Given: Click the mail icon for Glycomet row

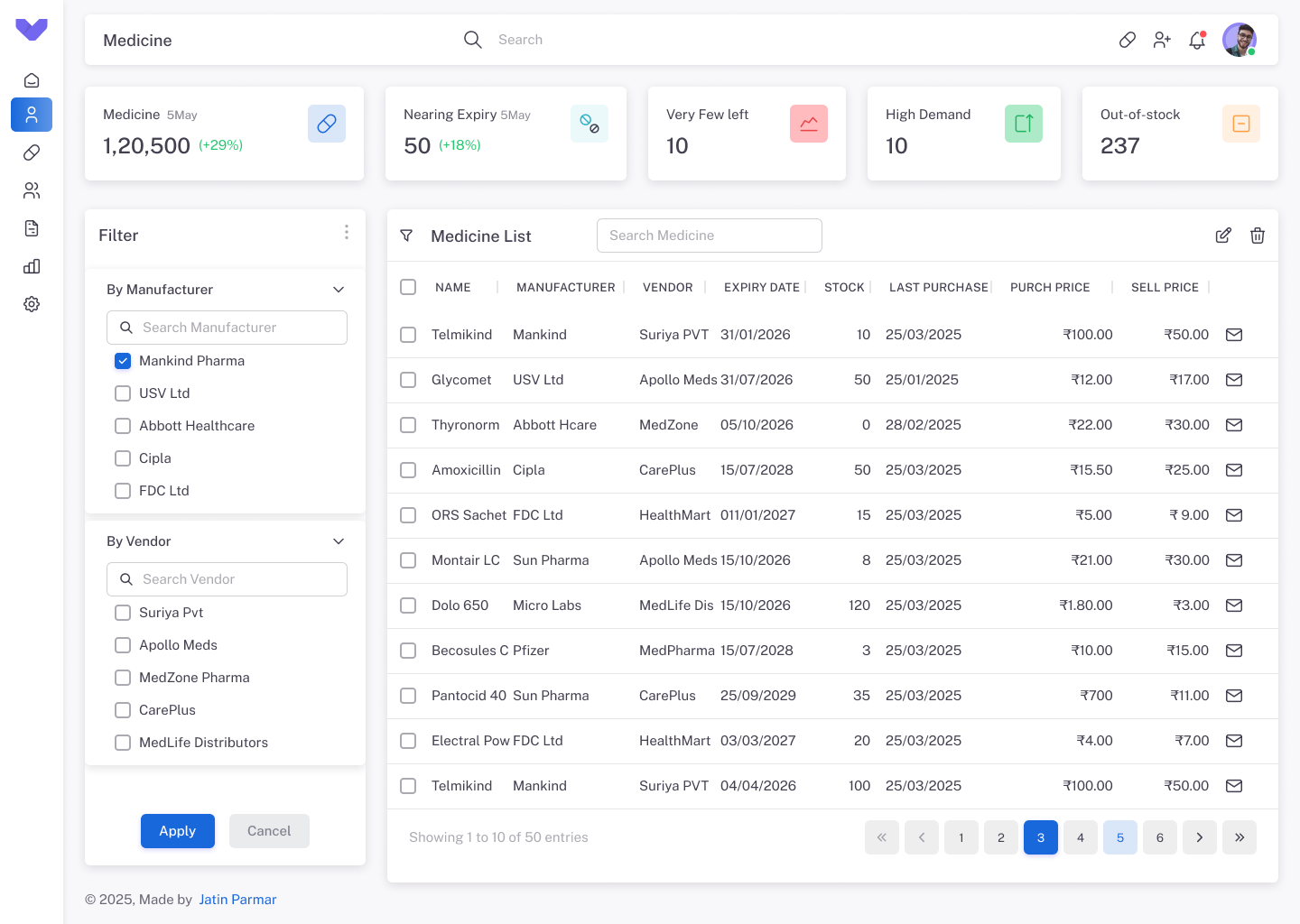Looking at the screenshot, I should coord(1234,380).
